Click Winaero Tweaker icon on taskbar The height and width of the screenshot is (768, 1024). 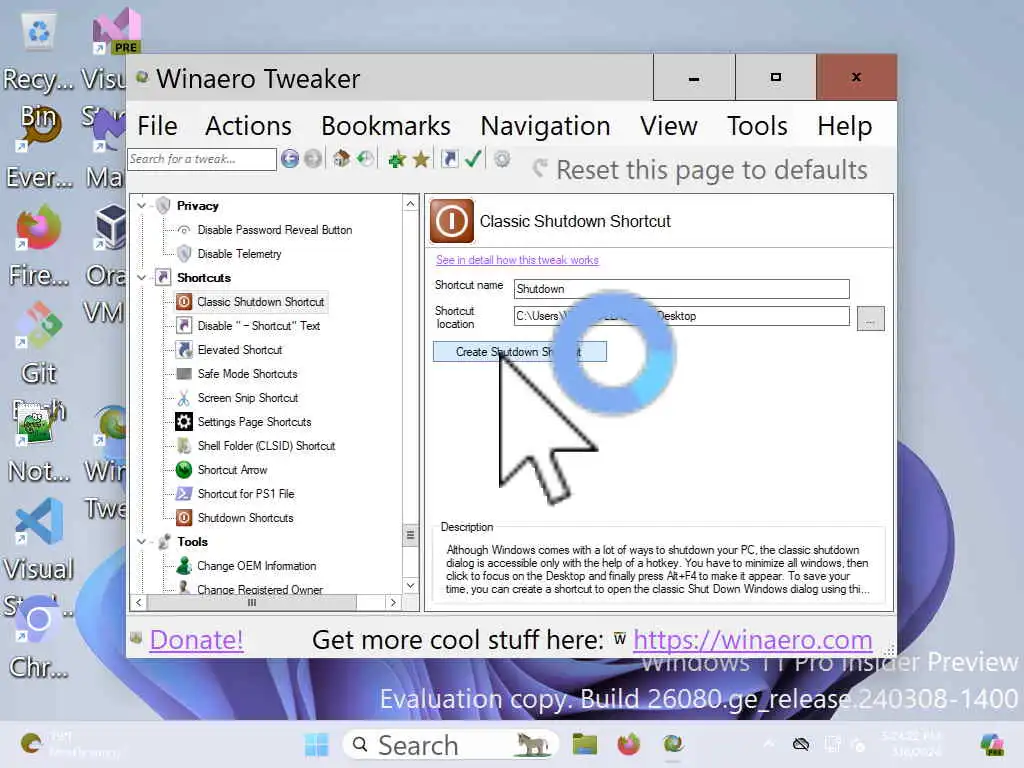click(x=673, y=744)
